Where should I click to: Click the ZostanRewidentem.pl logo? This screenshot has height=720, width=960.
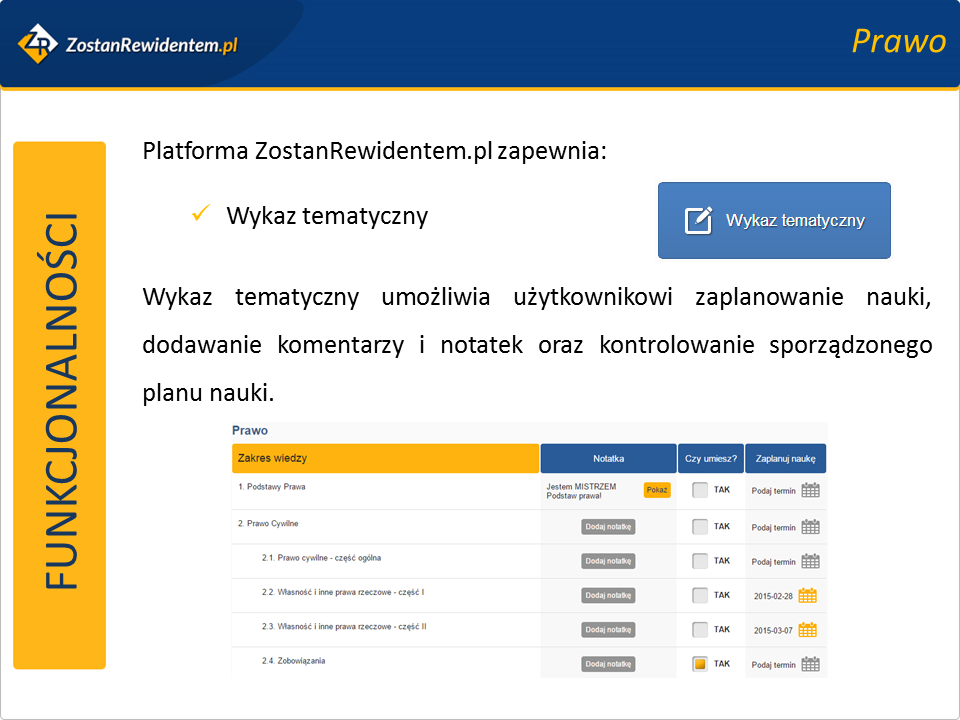coord(128,44)
